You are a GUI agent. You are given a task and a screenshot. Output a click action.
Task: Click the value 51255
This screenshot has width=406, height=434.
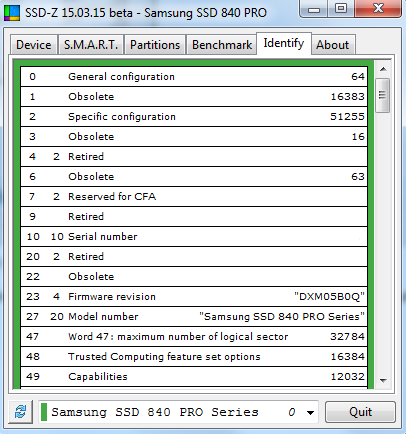pyautogui.click(x=348, y=117)
